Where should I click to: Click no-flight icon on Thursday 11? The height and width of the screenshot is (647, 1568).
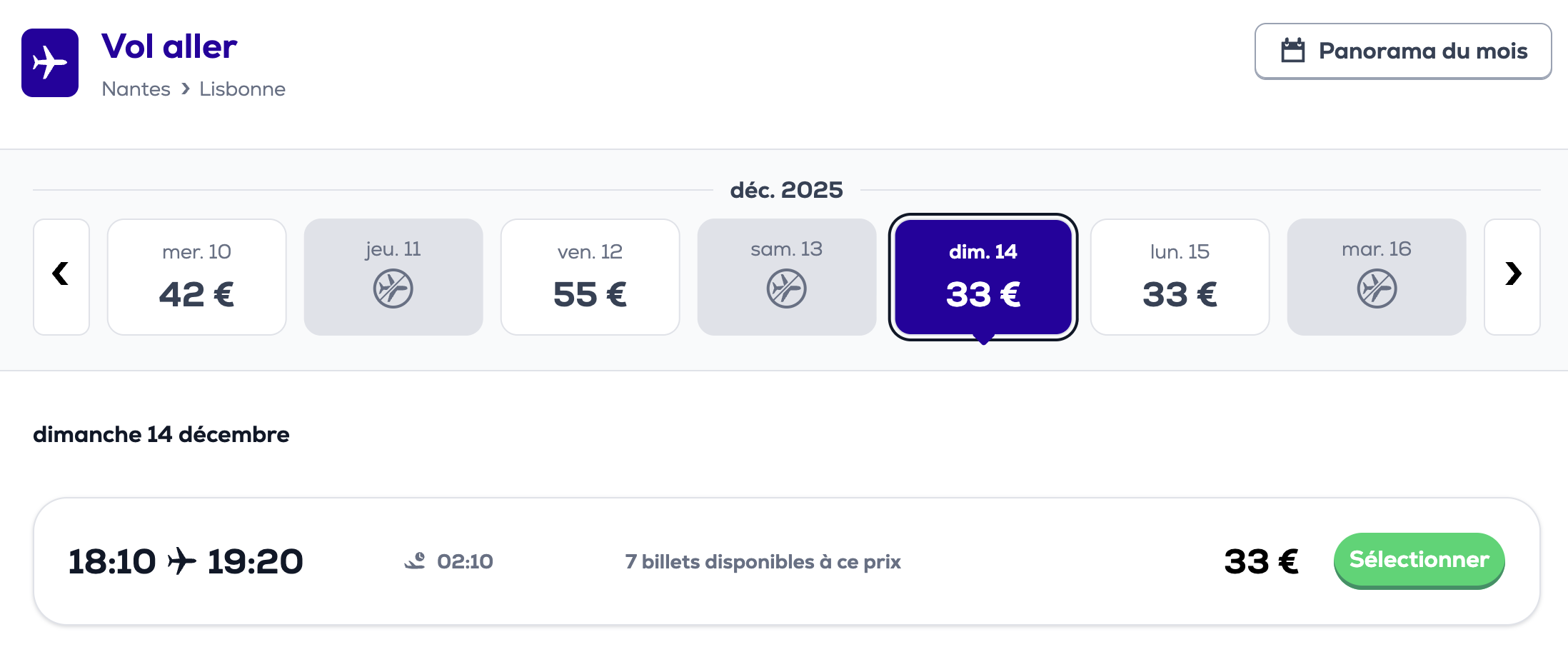pos(393,289)
